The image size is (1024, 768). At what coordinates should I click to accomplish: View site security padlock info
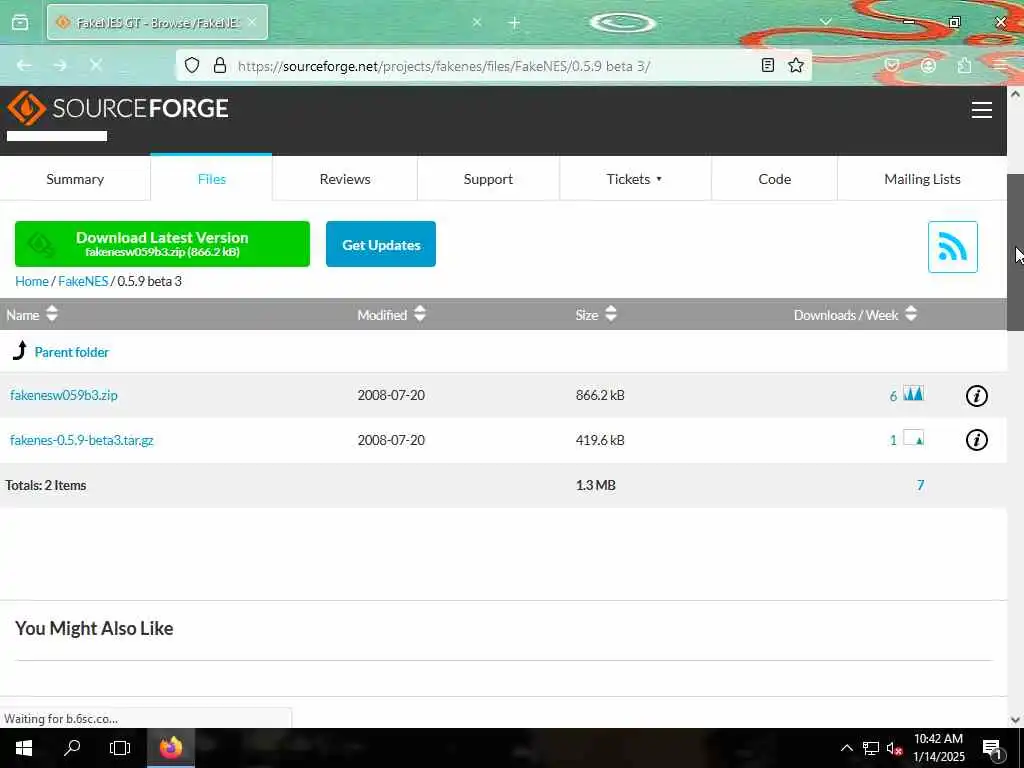tap(220, 65)
